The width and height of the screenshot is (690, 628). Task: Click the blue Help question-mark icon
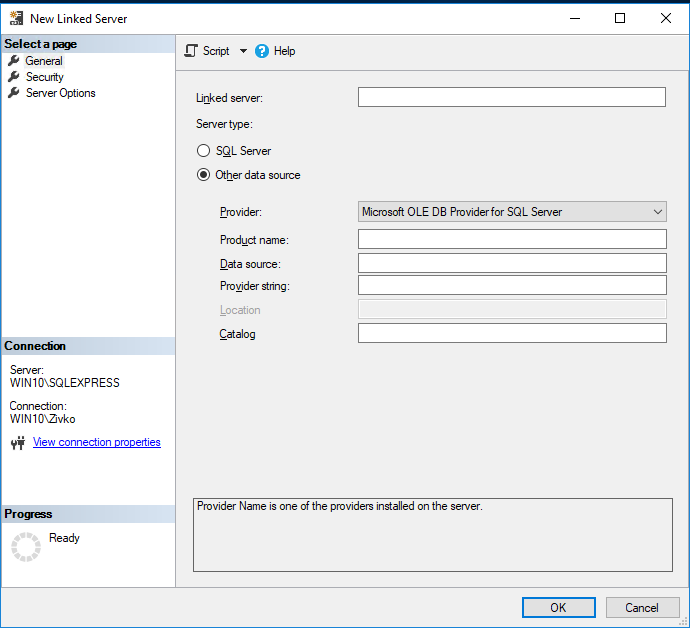pos(262,51)
